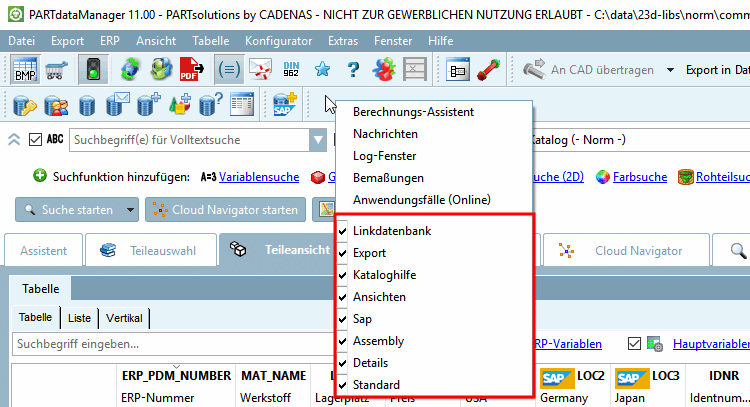This screenshot has height=407, width=750.
Task: Click the SAP database plus icon
Action: [x=285, y=105]
